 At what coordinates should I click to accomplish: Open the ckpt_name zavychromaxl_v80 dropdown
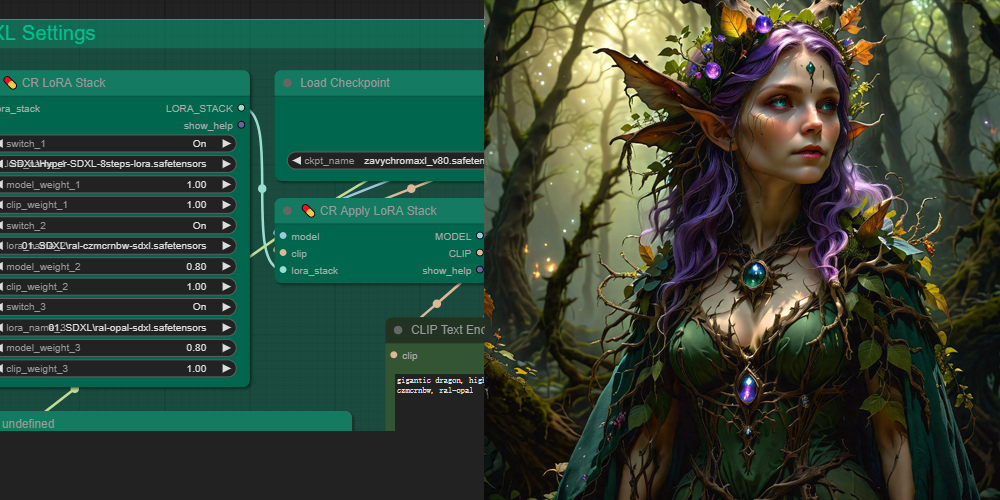[385, 161]
